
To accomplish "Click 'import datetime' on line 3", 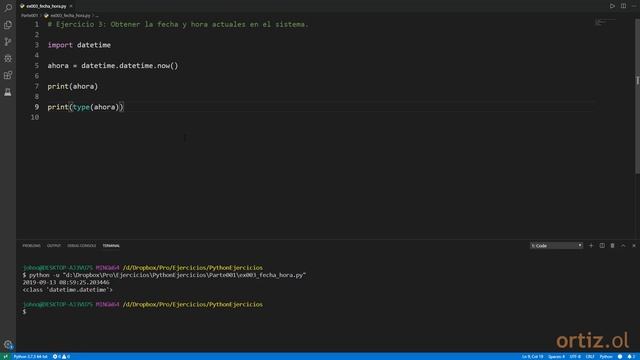I will click(79, 45).
